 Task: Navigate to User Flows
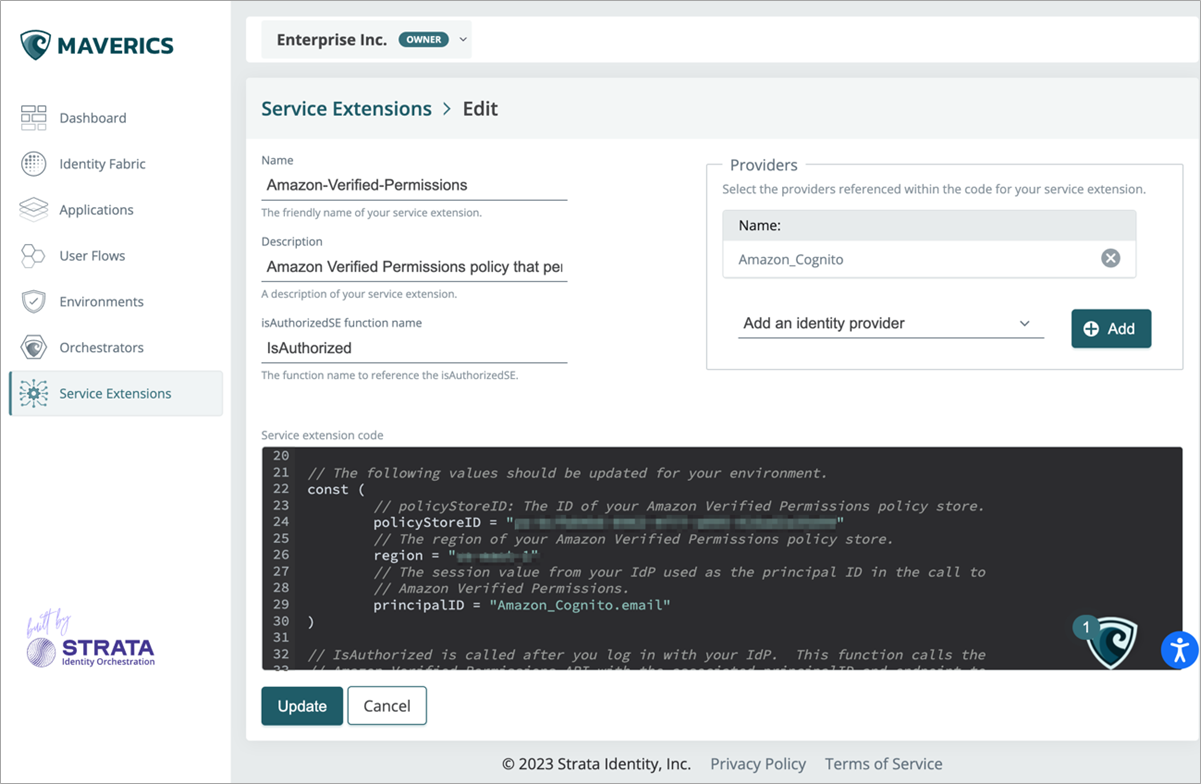tap(92, 256)
